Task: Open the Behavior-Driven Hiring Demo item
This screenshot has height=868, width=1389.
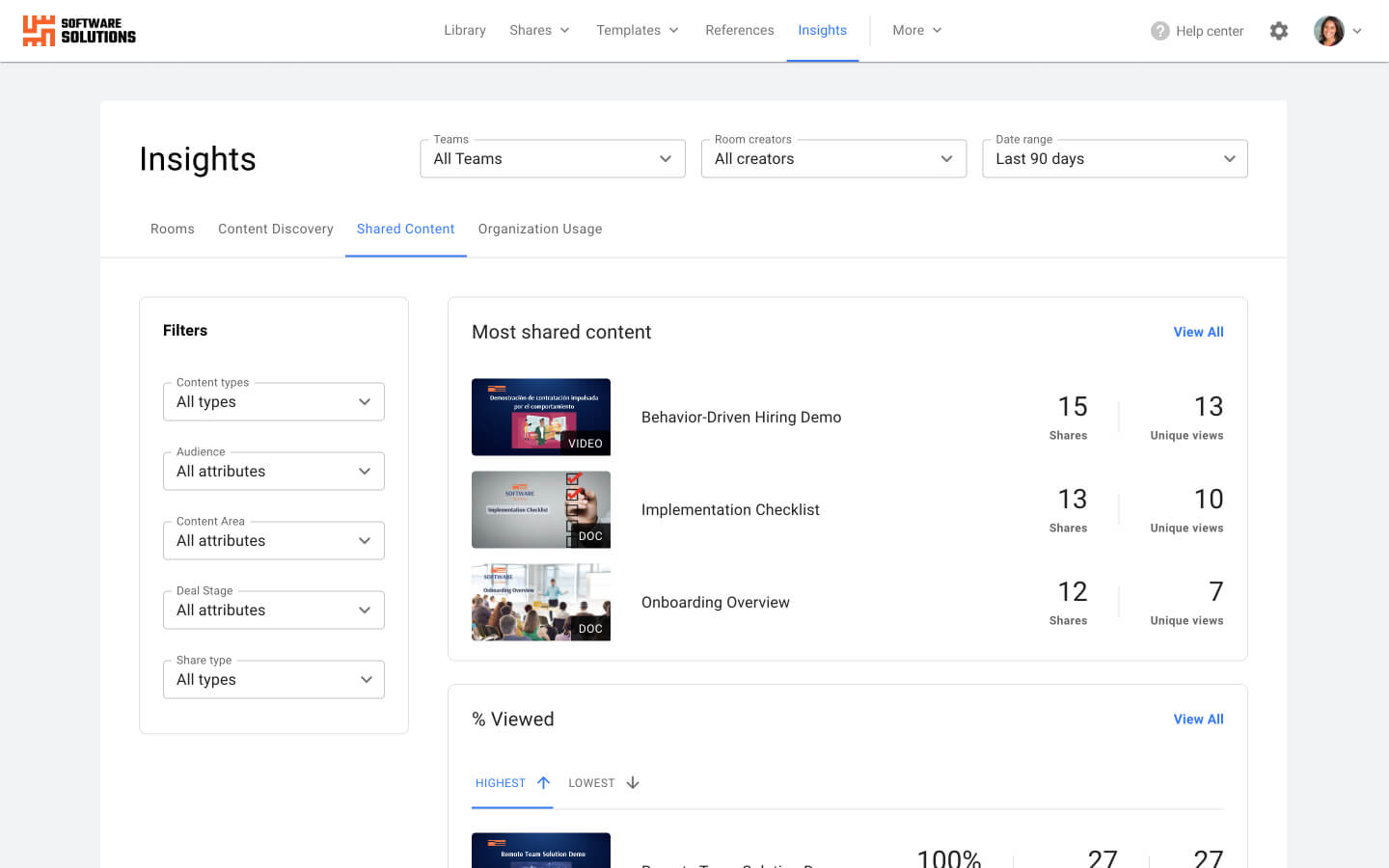Action: 741,417
